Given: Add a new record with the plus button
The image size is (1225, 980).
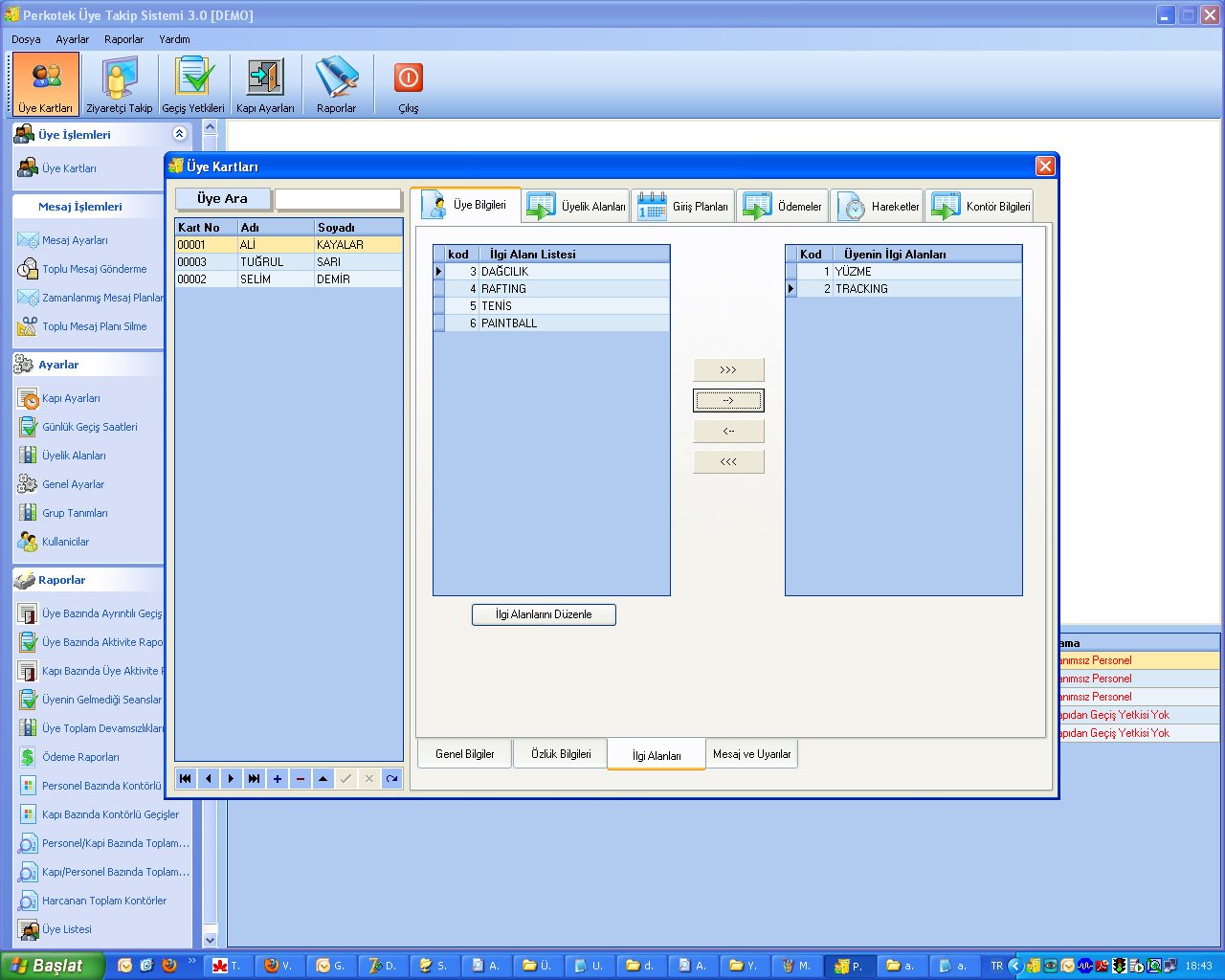Looking at the screenshot, I should click(278, 779).
